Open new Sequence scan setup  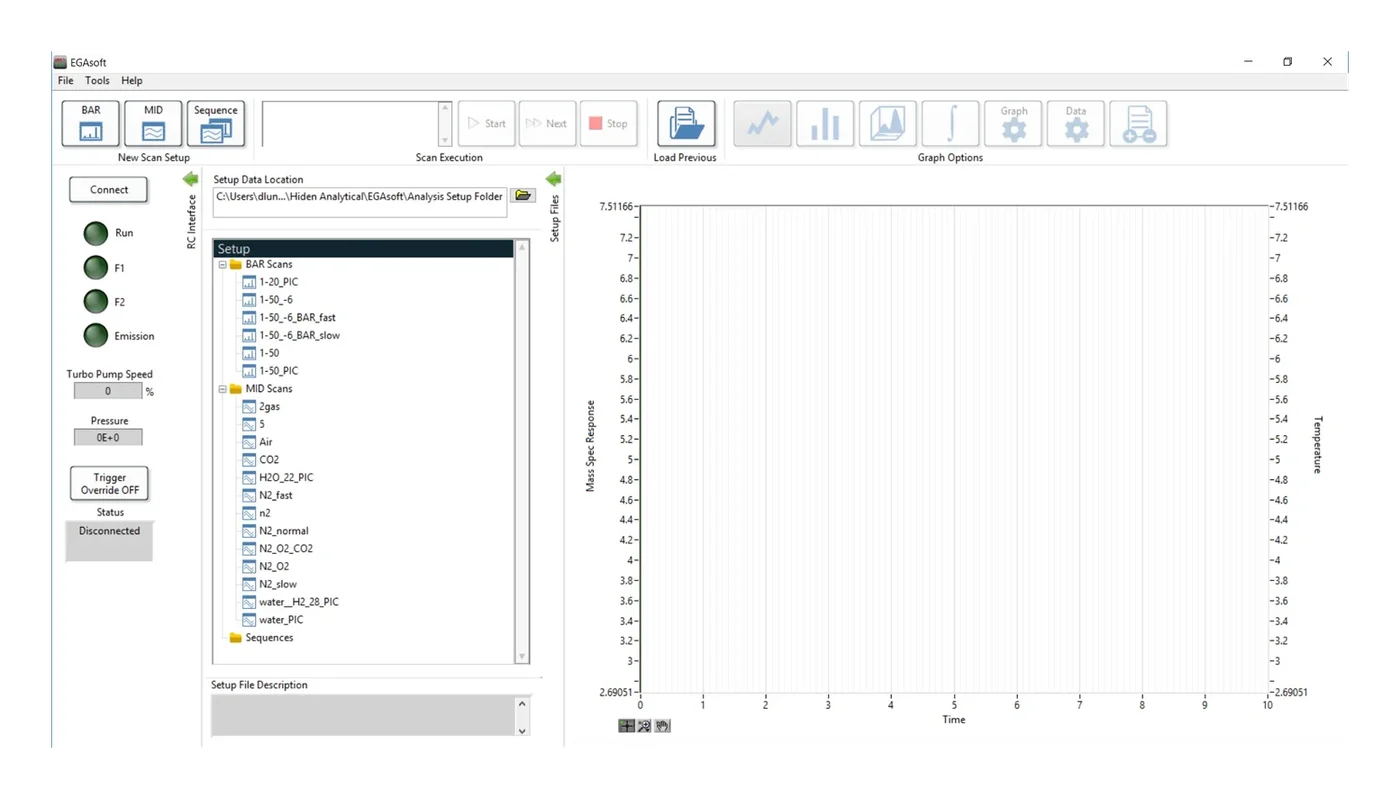tap(216, 124)
